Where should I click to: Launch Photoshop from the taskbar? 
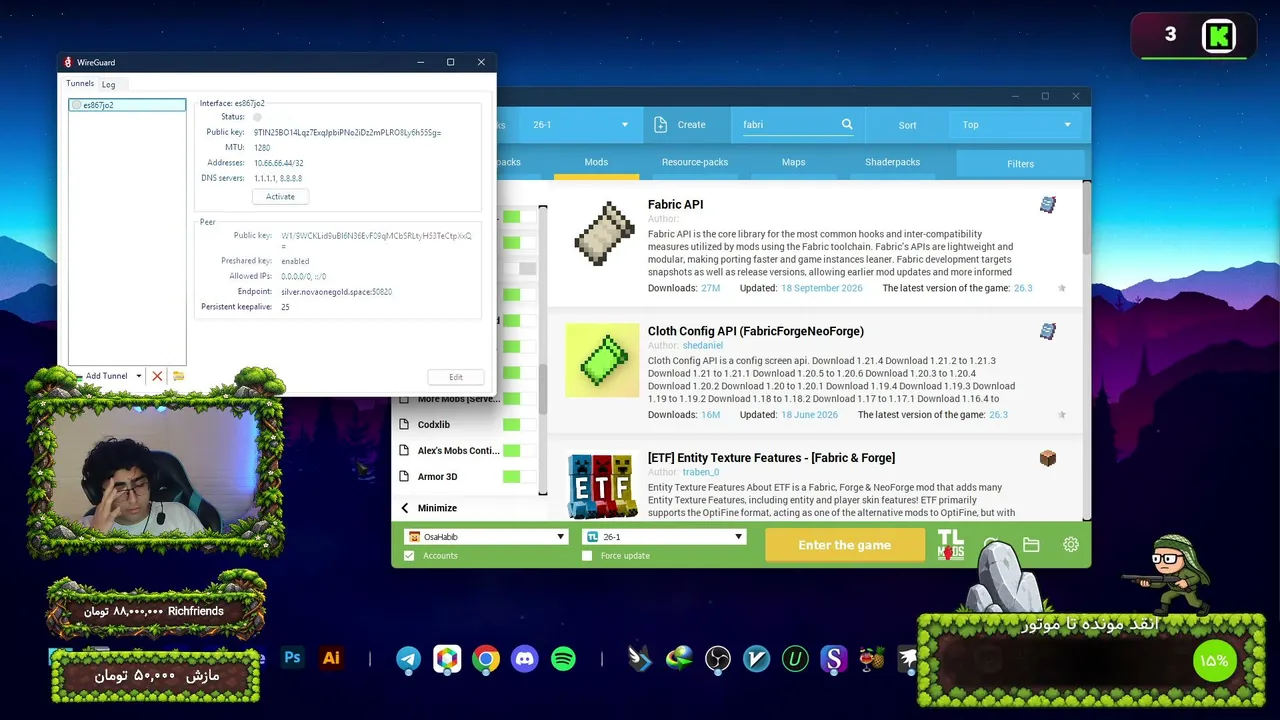coord(293,658)
